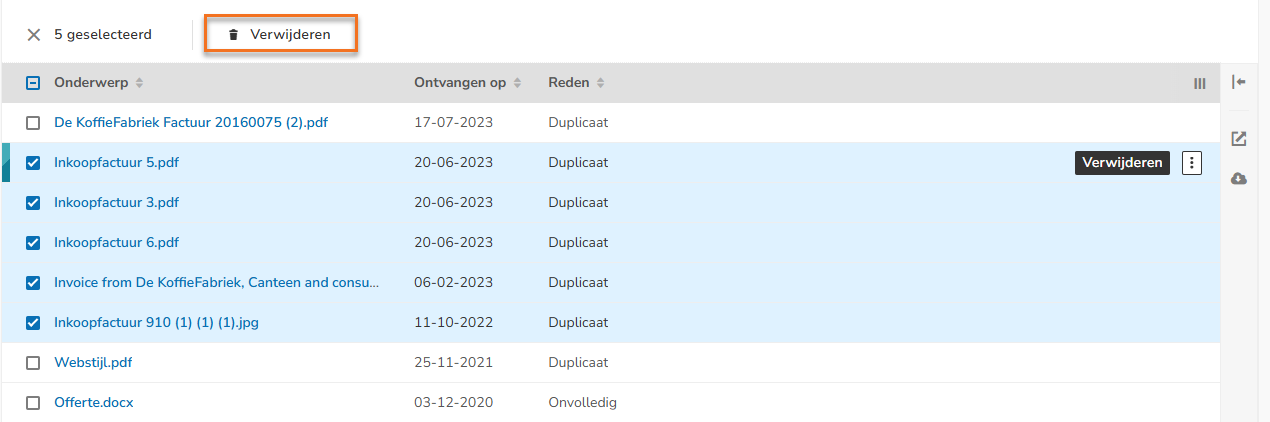Check the Offerte.docx checkbox

click(33, 403)
